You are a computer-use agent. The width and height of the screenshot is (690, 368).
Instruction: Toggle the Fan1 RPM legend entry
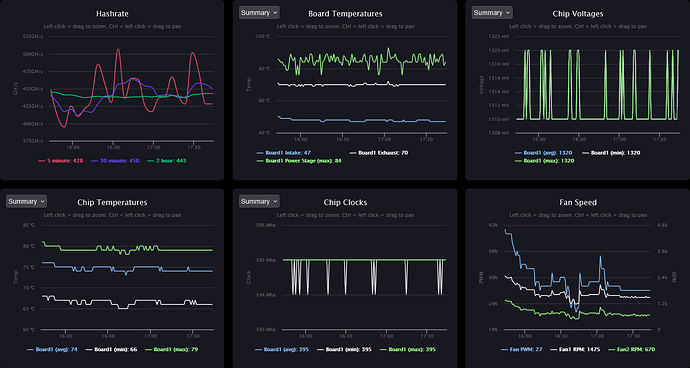(x=576, y=350)
